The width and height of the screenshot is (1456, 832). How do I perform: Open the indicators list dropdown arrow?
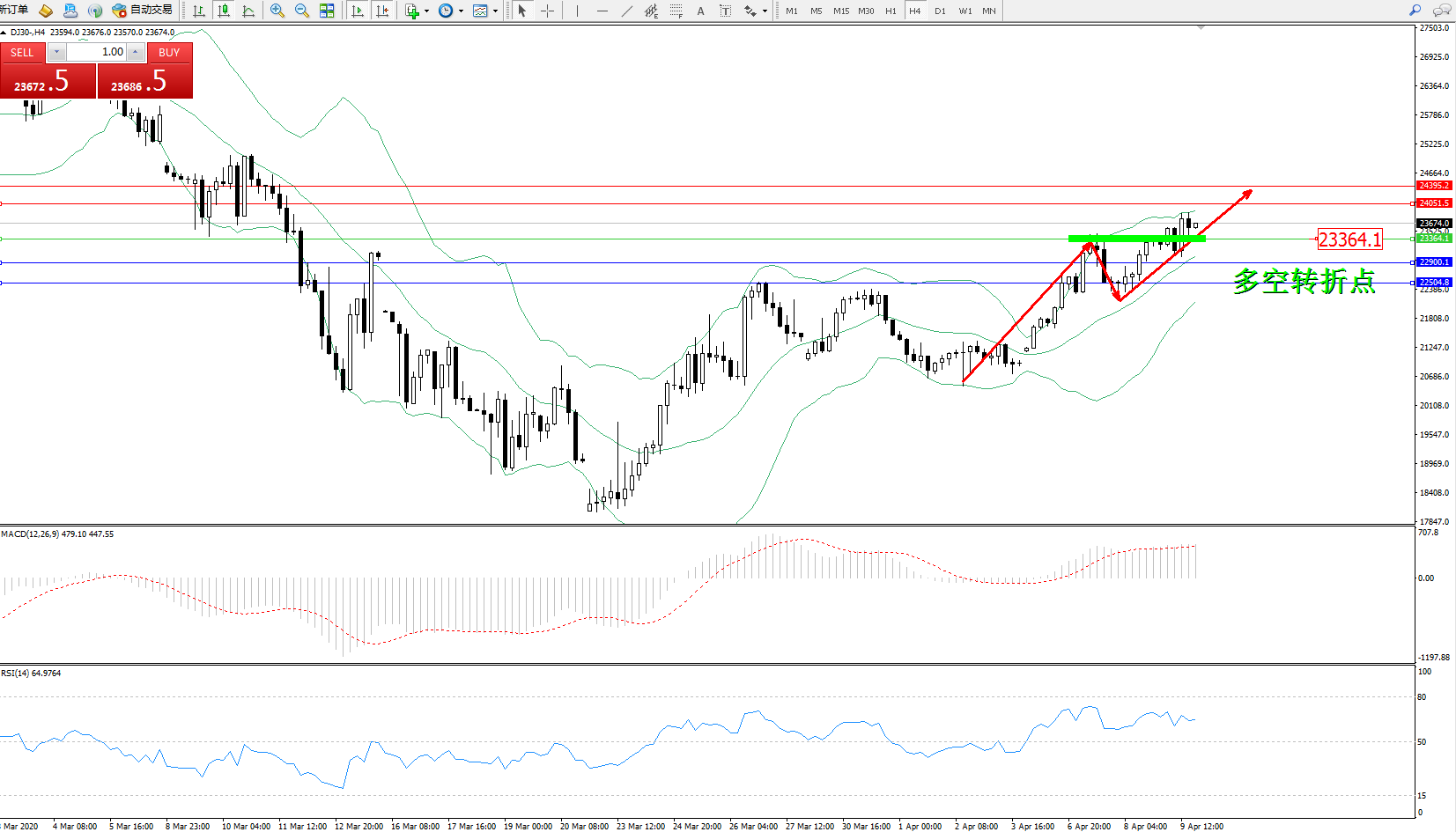(426, 11)
